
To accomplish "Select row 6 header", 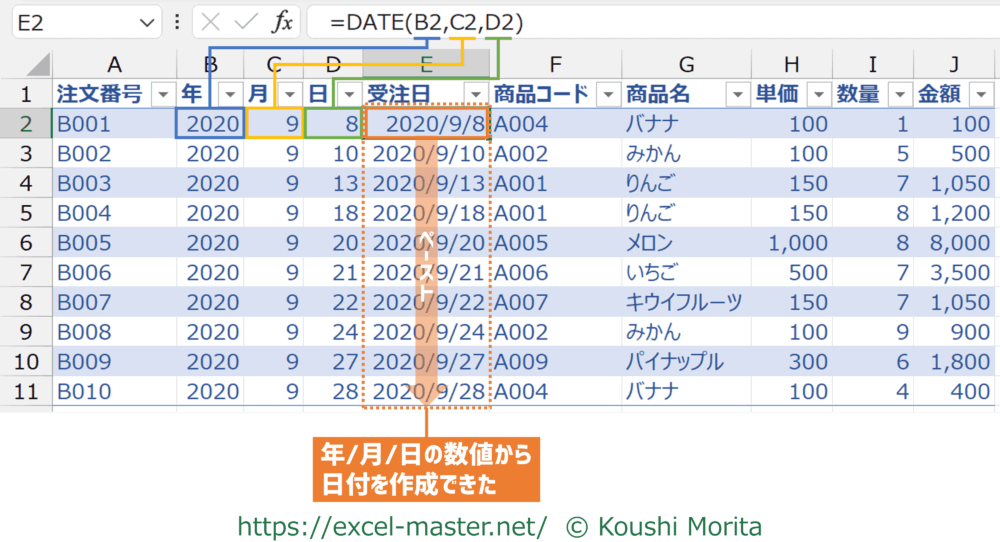I will [x=26, y=244].
